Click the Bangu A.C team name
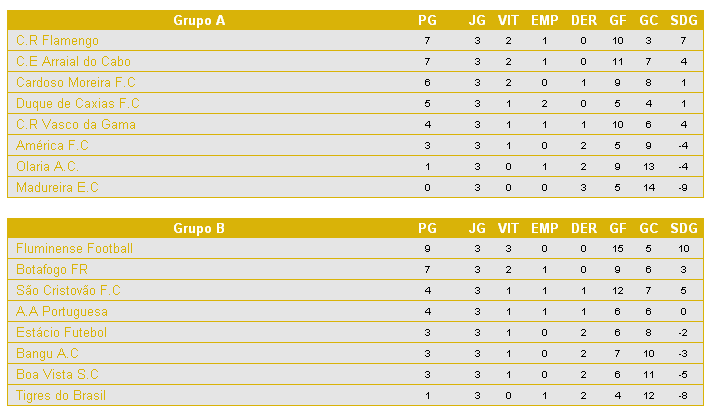This screenshot has width=711, height=411. 47,353
